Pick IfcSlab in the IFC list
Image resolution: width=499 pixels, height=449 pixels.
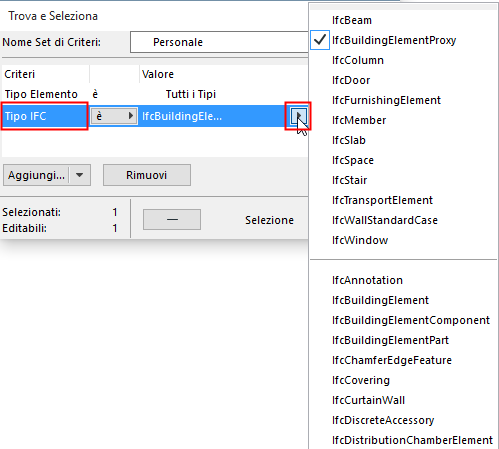(x=403, y=140)
